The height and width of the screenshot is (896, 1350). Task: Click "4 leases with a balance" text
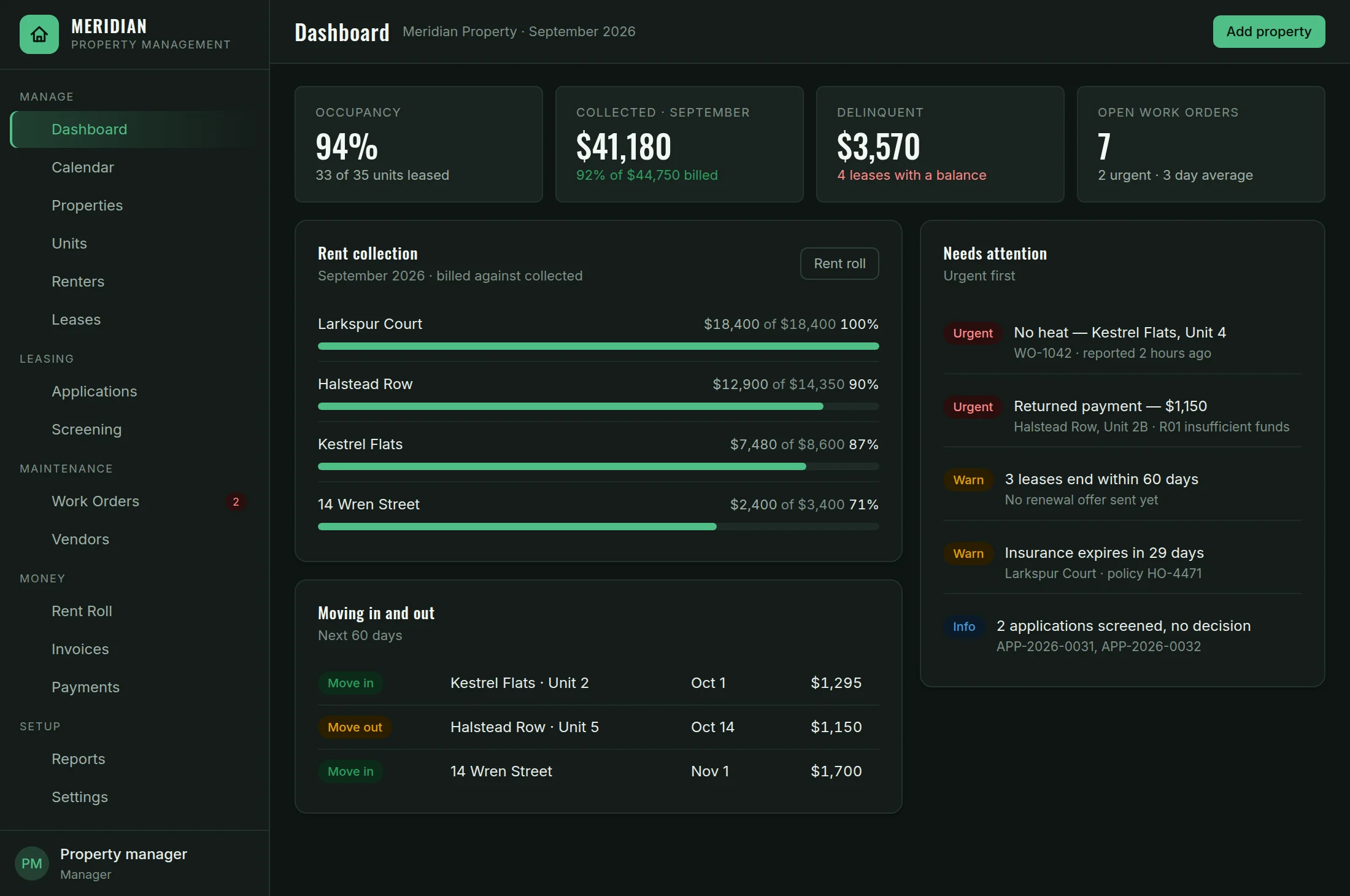(912, 176)
